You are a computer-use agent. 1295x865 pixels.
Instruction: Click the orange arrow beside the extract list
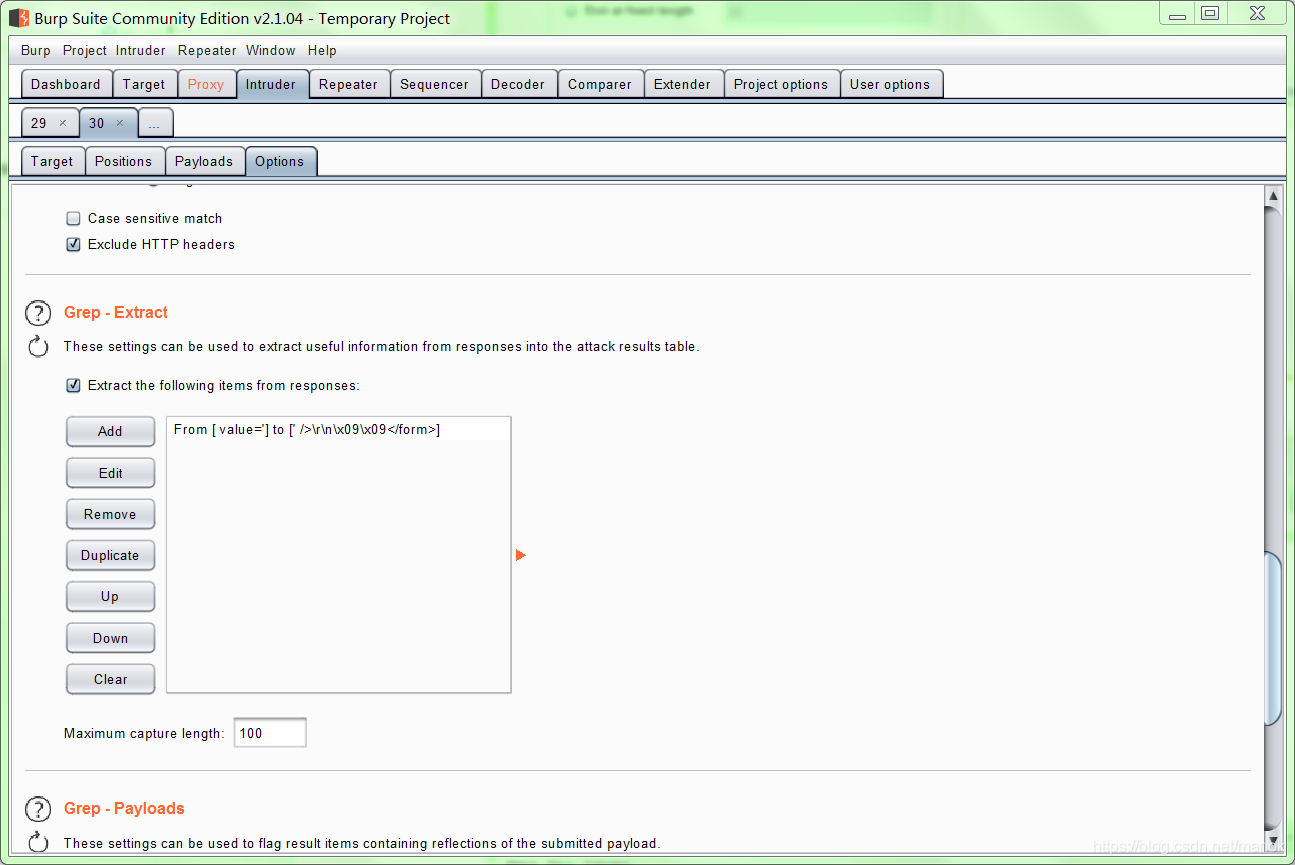coord(520,555)
